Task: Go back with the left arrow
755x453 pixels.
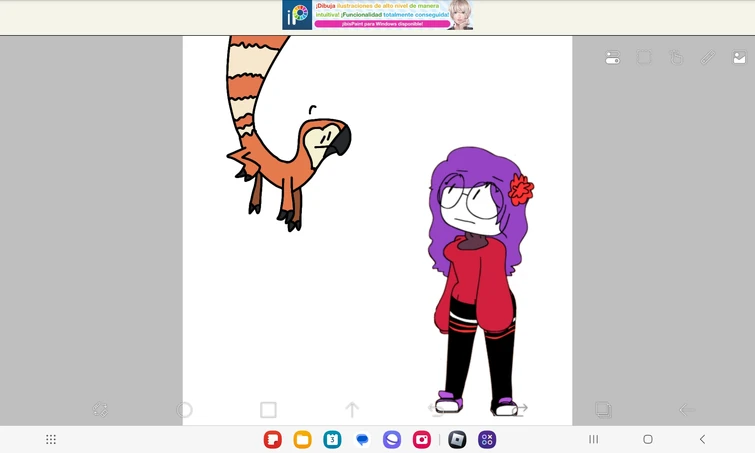Action: point(687,410)
